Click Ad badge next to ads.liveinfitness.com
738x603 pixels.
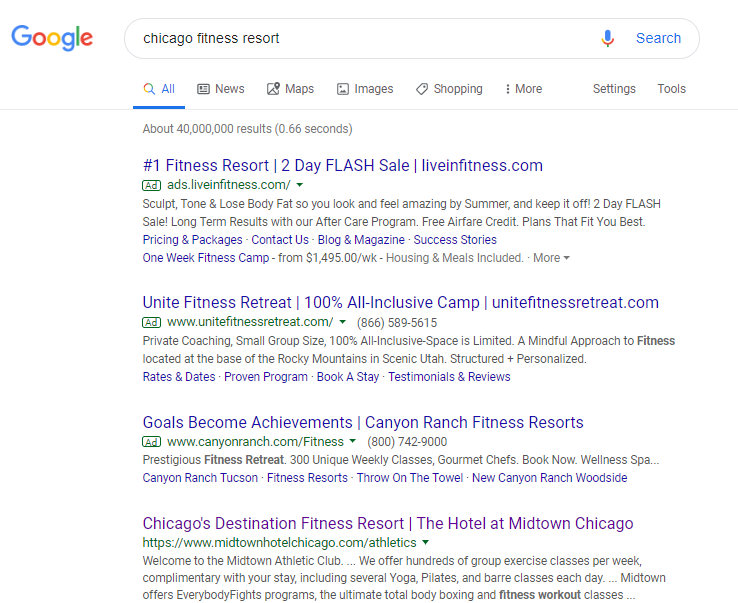point(152,185)
